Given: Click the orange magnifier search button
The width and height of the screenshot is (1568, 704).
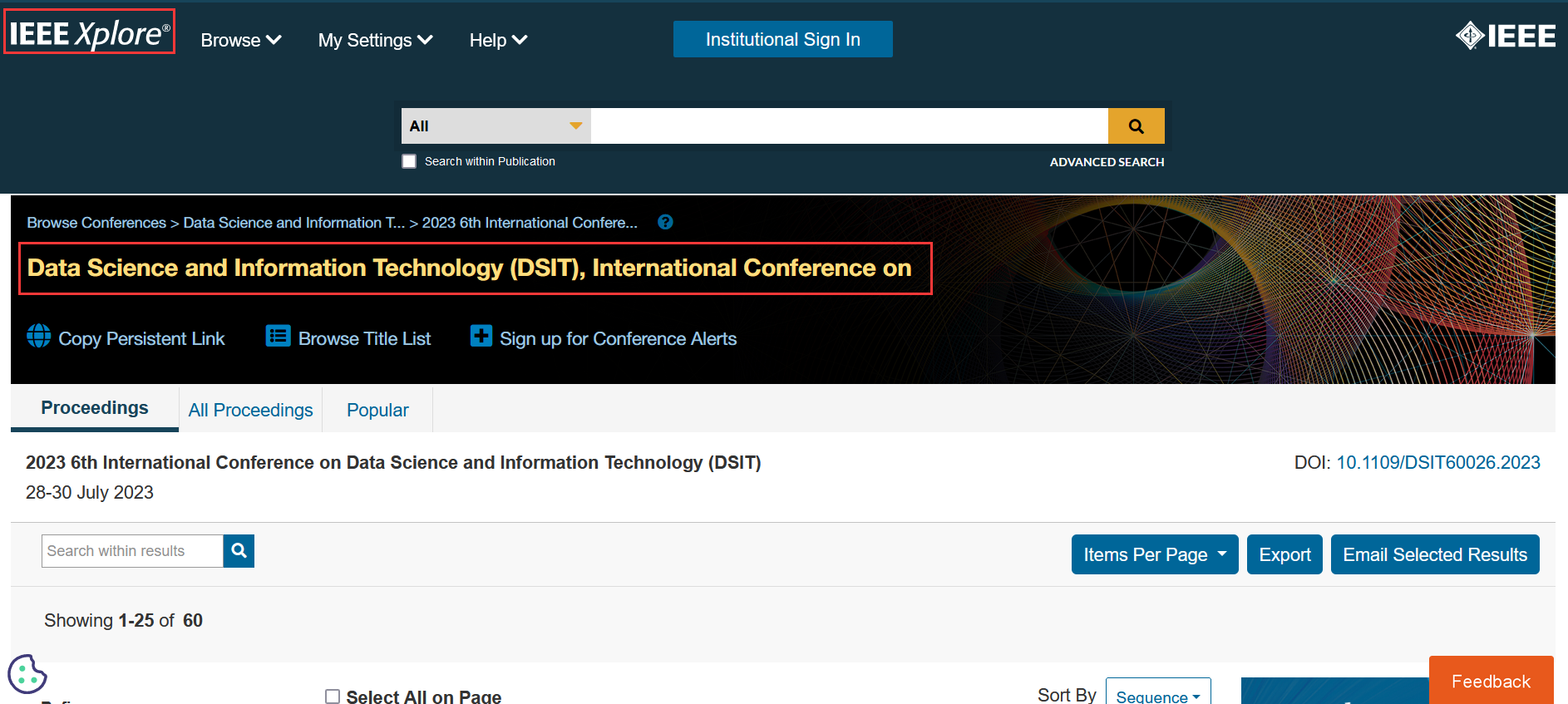Looking at the screenshot, I should tap(1136, 126).
